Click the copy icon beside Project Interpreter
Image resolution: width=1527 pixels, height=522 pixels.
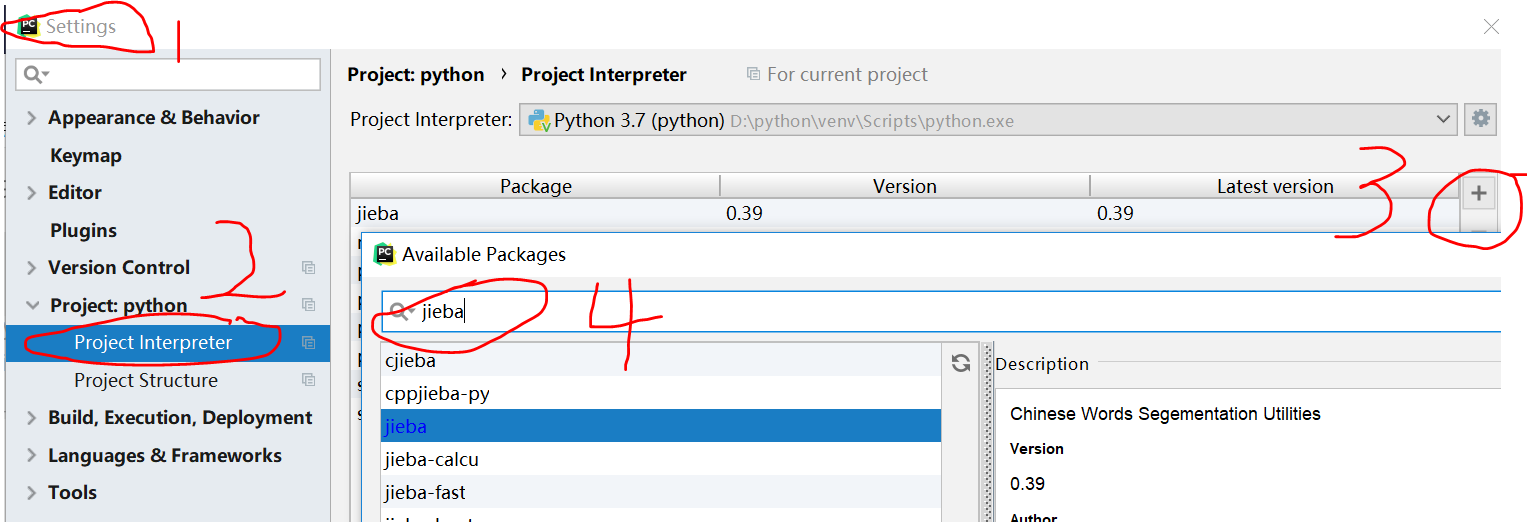pos(308,343)
